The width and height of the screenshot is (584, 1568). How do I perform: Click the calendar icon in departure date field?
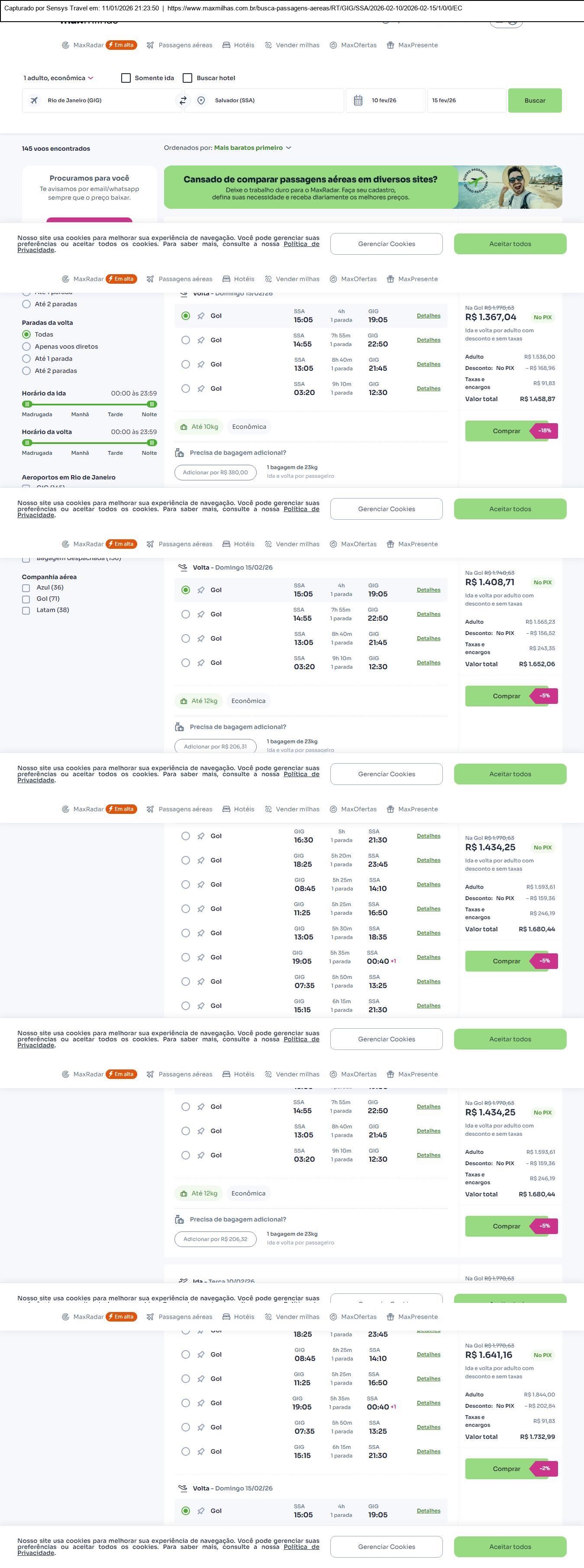[358, 100]
